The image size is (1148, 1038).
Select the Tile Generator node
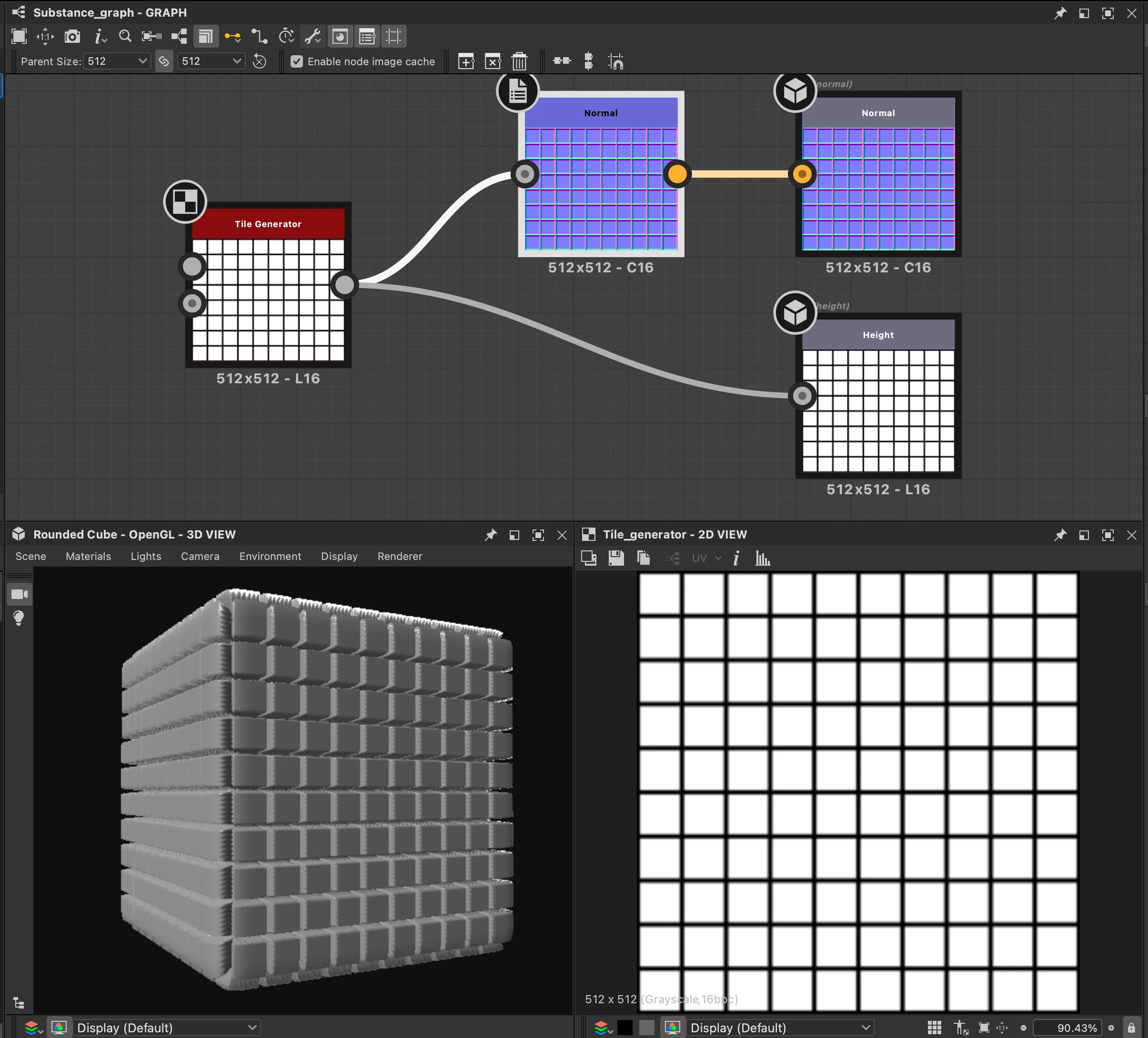[268, 224]
